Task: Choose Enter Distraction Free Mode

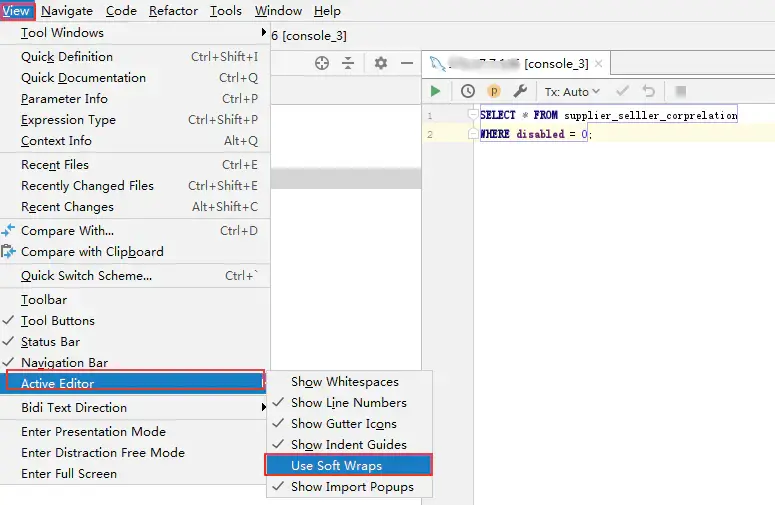Action: (134, 452)
